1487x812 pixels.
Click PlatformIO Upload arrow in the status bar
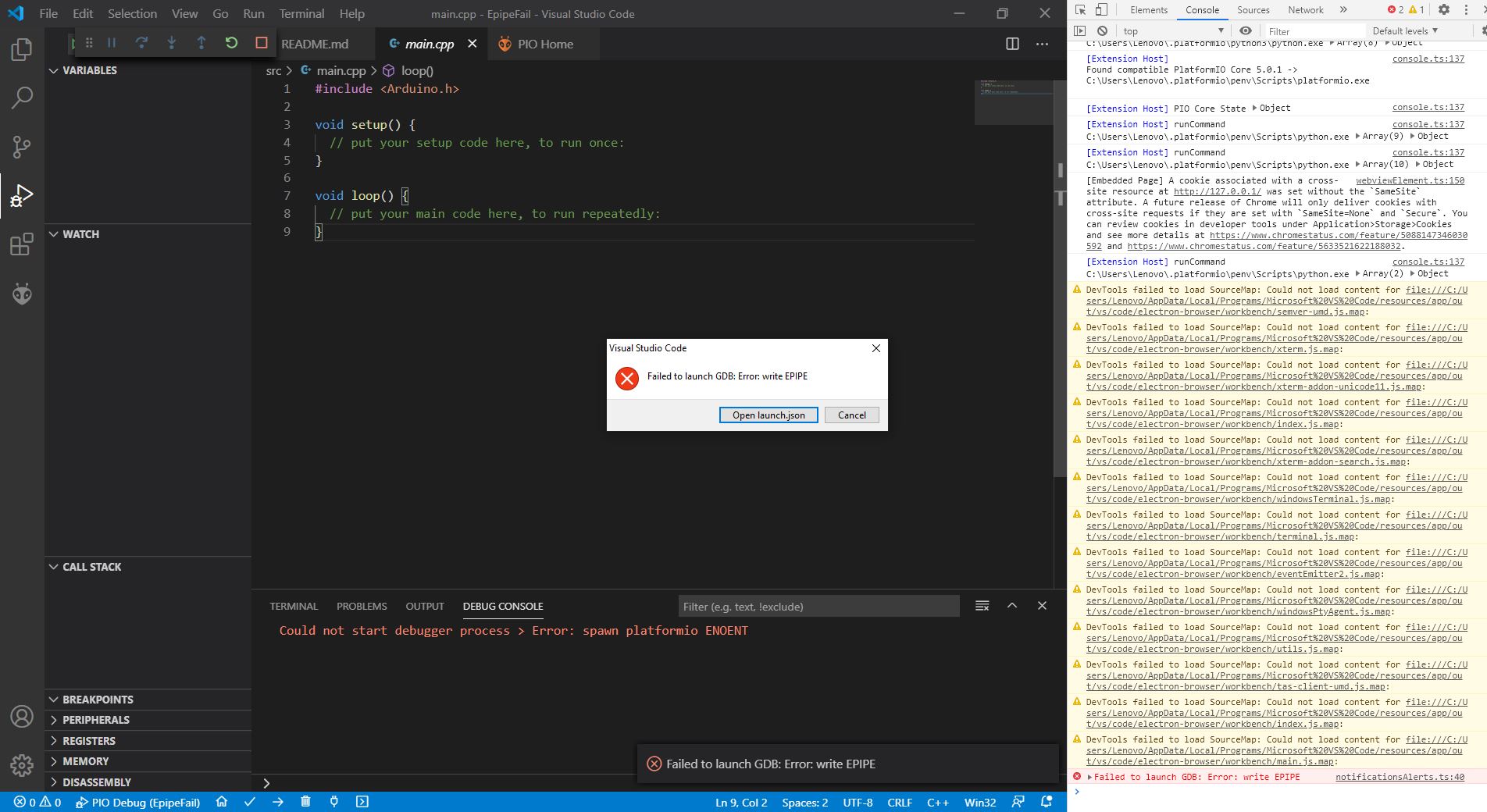278,802
